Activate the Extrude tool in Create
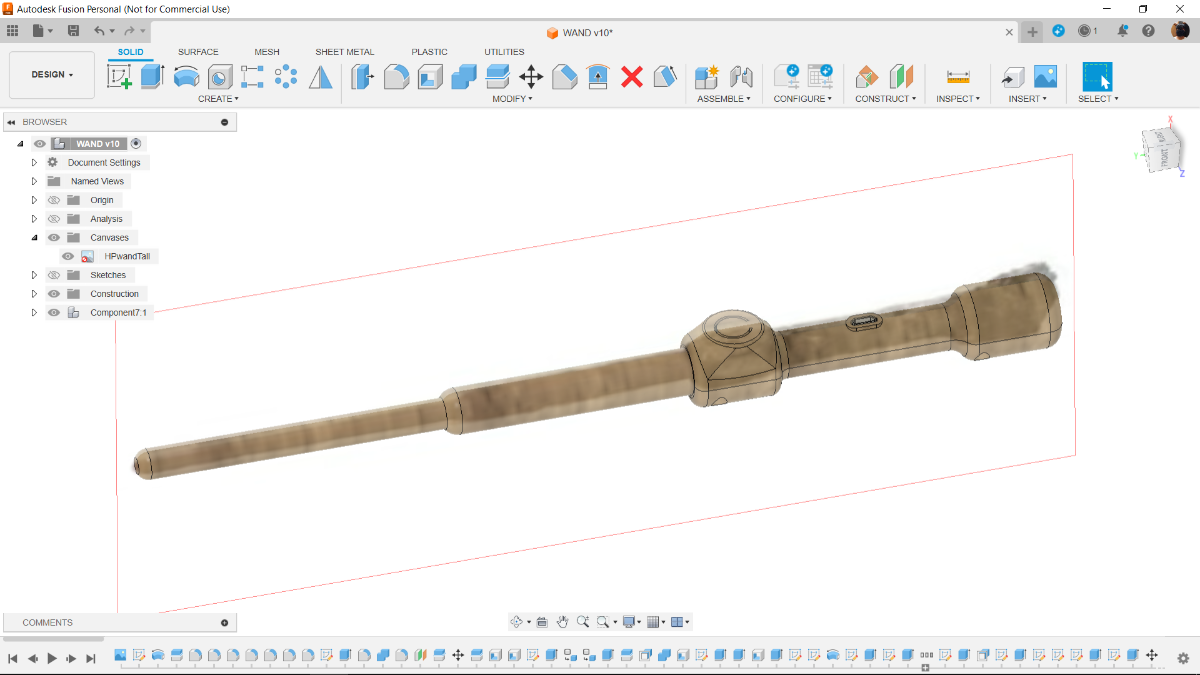Screen dimensions: 1200x675 pyautogui.click(x=152, y=77)
